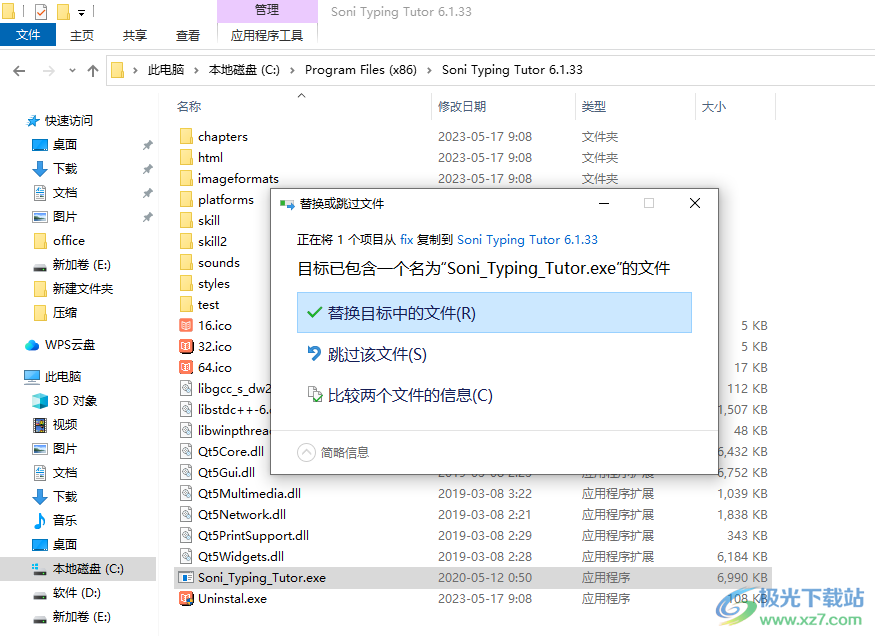Click 跳过该文件 to skip copying
Viewport: 875px width, 636px height.
[376, 352]
